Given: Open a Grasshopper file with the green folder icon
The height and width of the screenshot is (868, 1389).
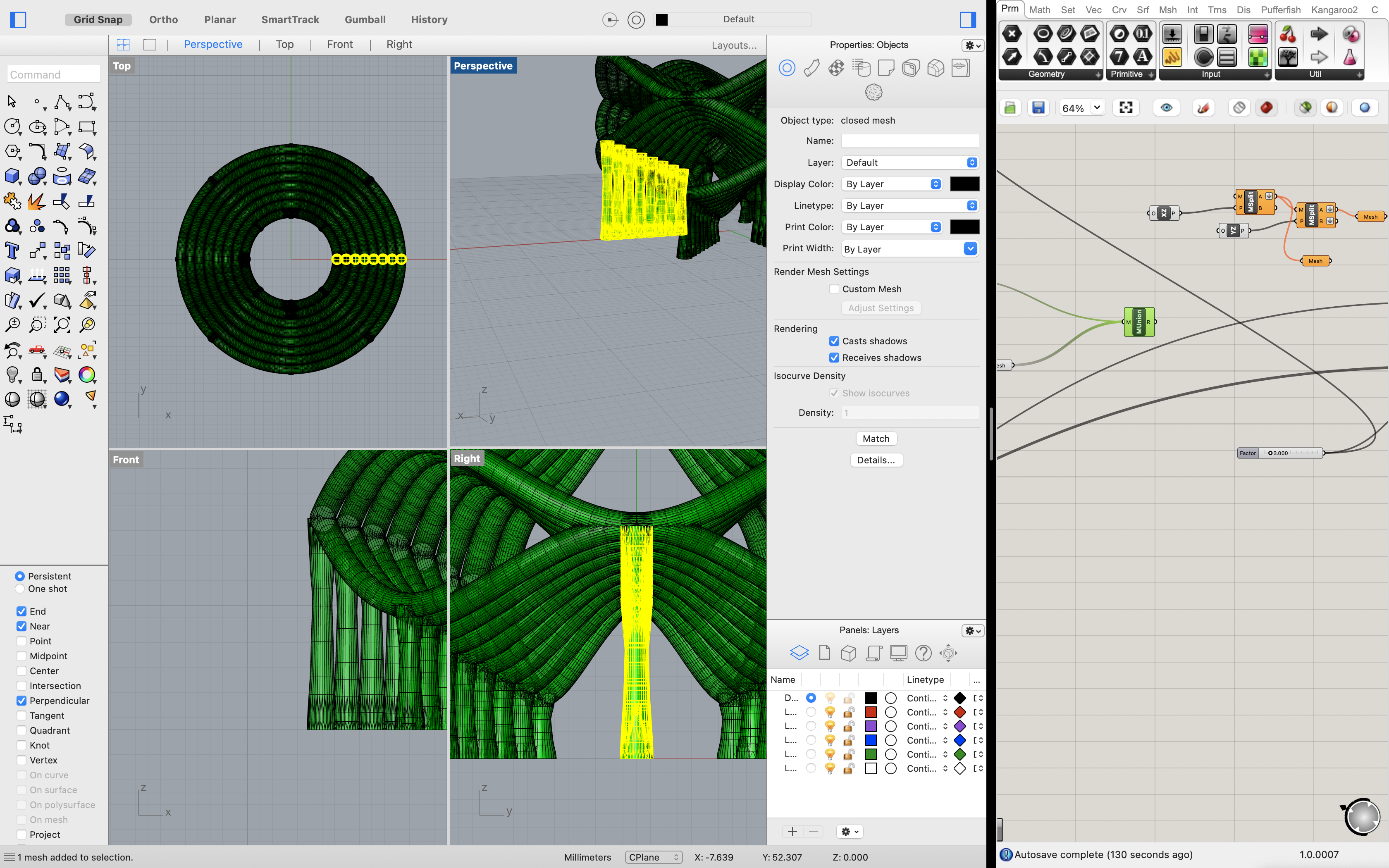Looking at the screenshot, I should [x=1010, y=108].
